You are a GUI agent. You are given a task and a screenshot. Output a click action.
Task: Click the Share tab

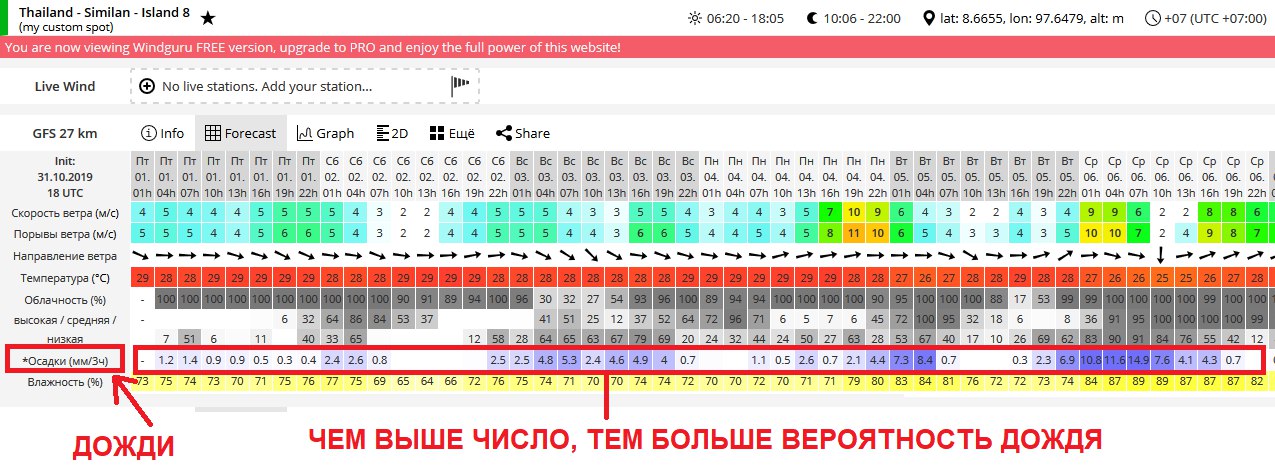click(x=522, y=133)
